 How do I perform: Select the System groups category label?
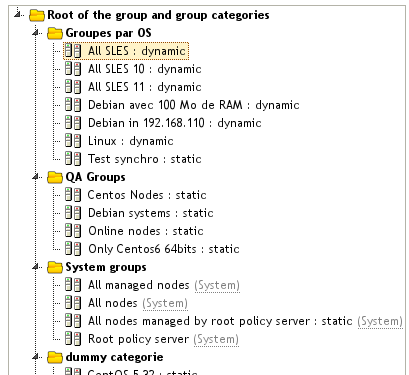click(x=106, y=267)
